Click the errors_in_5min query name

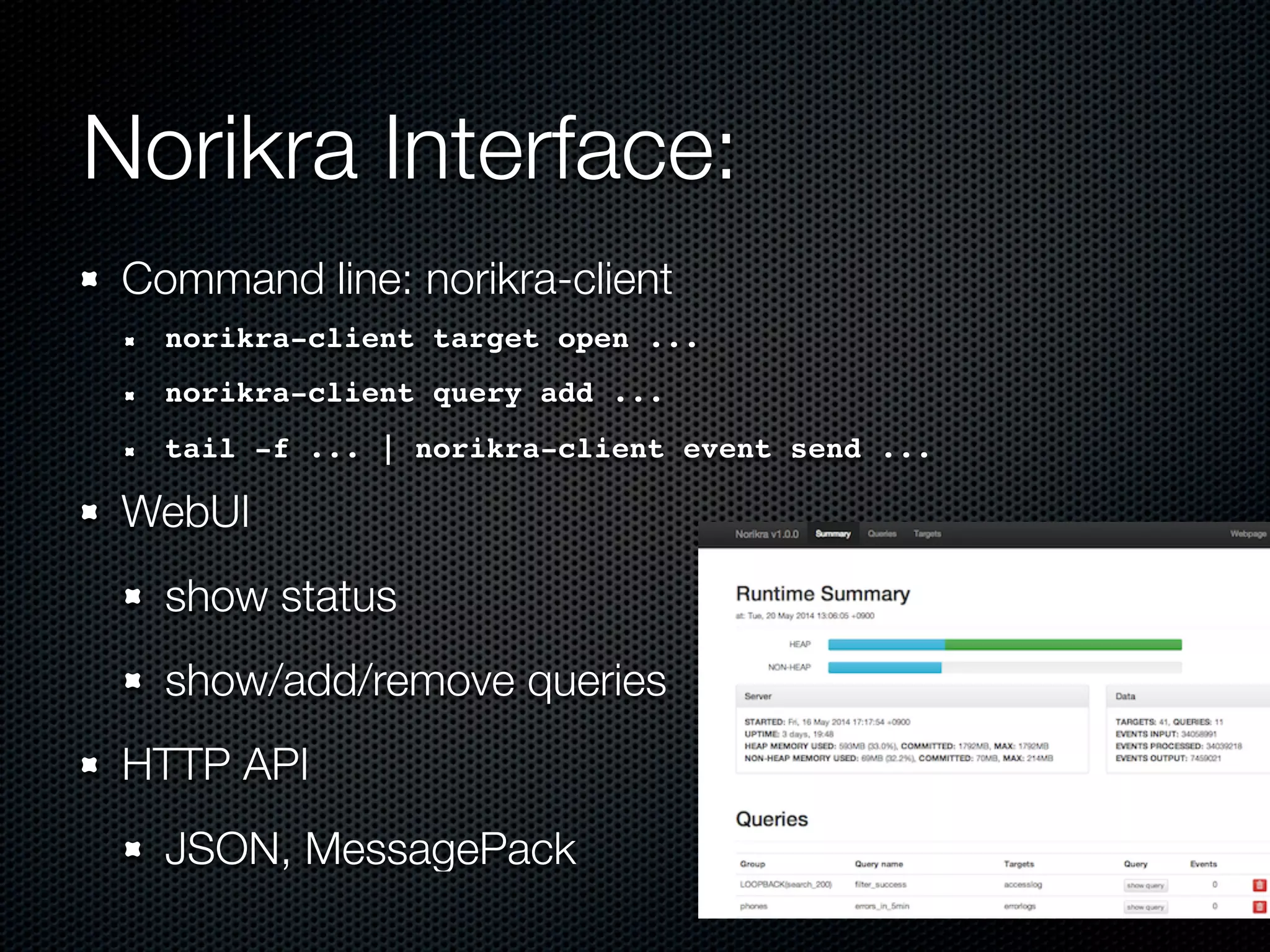(x=882, y=906)
